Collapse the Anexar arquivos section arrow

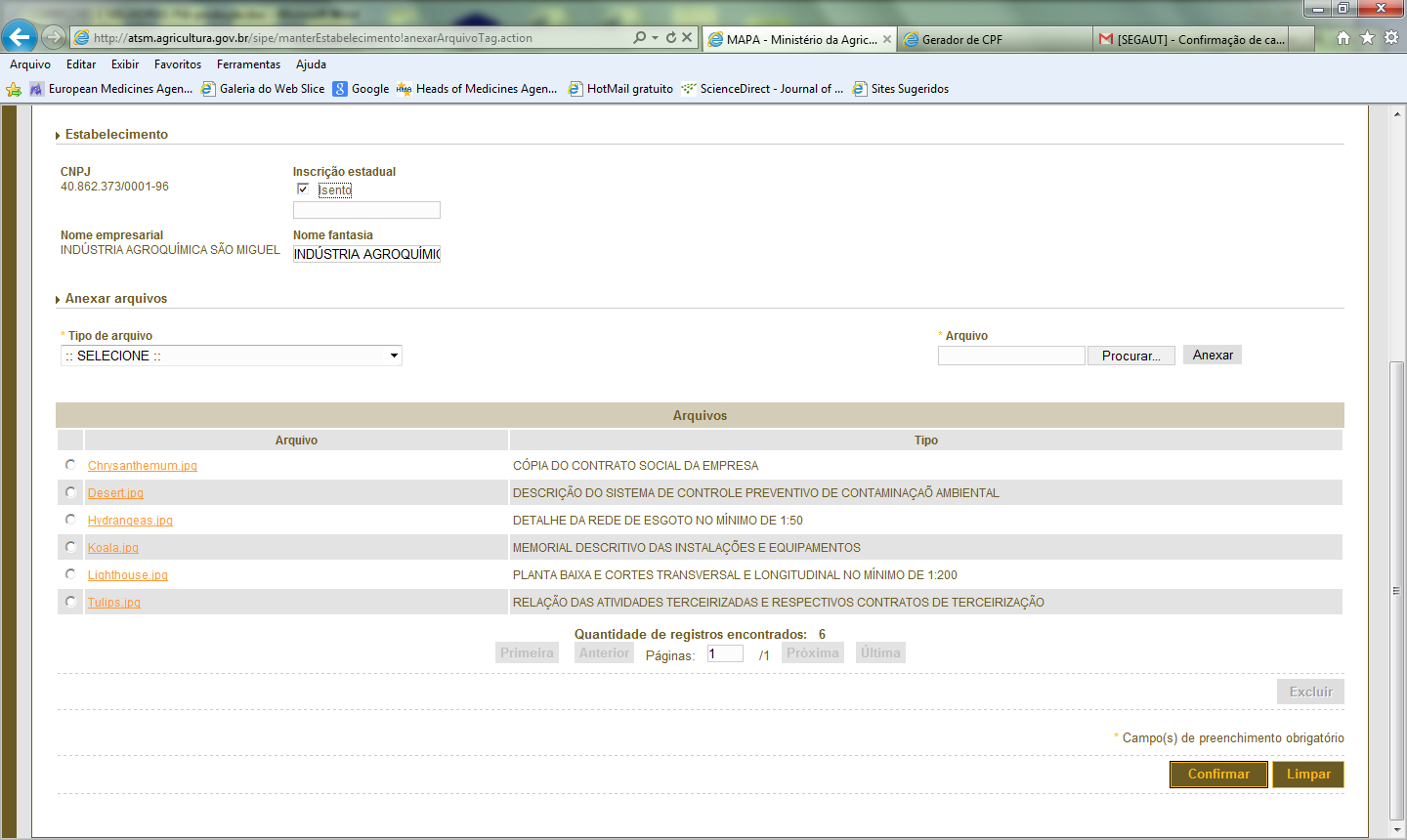pos(58,300)
